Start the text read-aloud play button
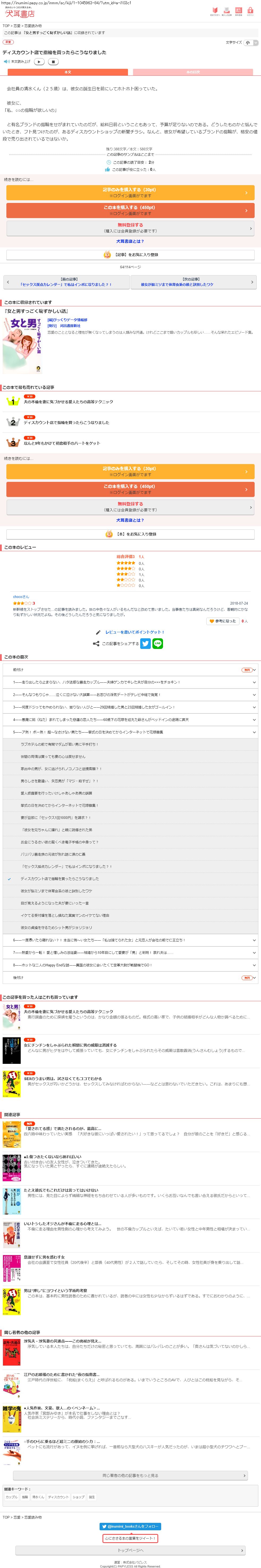The height and width of the screenshot is (1568, 261). 40,61
